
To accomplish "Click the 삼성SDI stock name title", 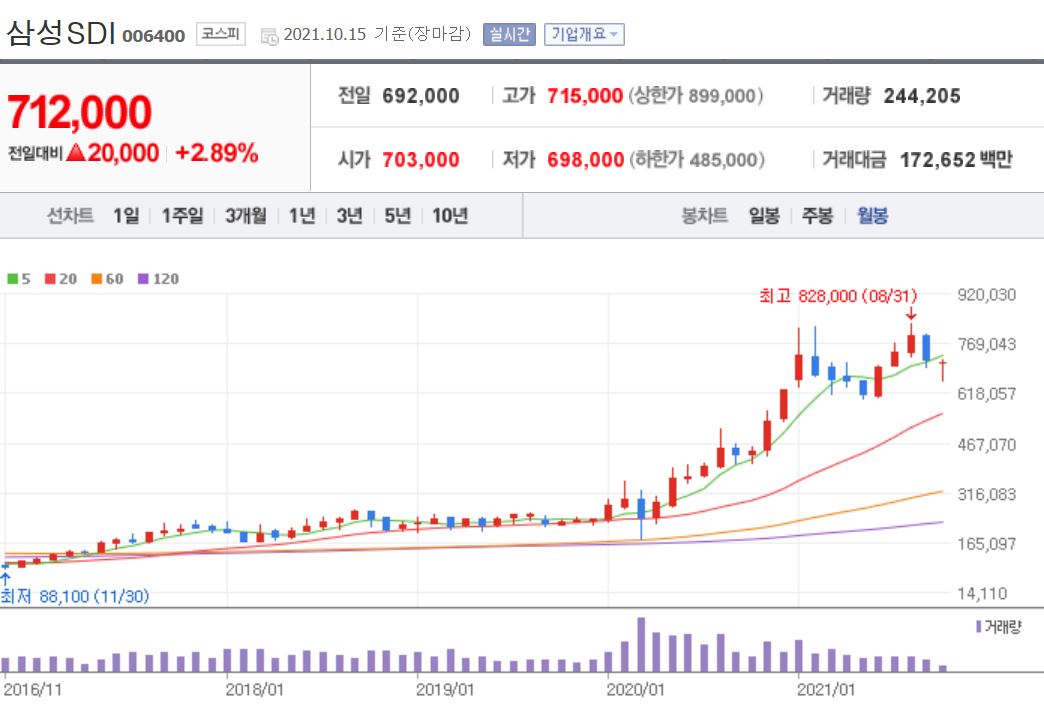I will coord(61,33).
